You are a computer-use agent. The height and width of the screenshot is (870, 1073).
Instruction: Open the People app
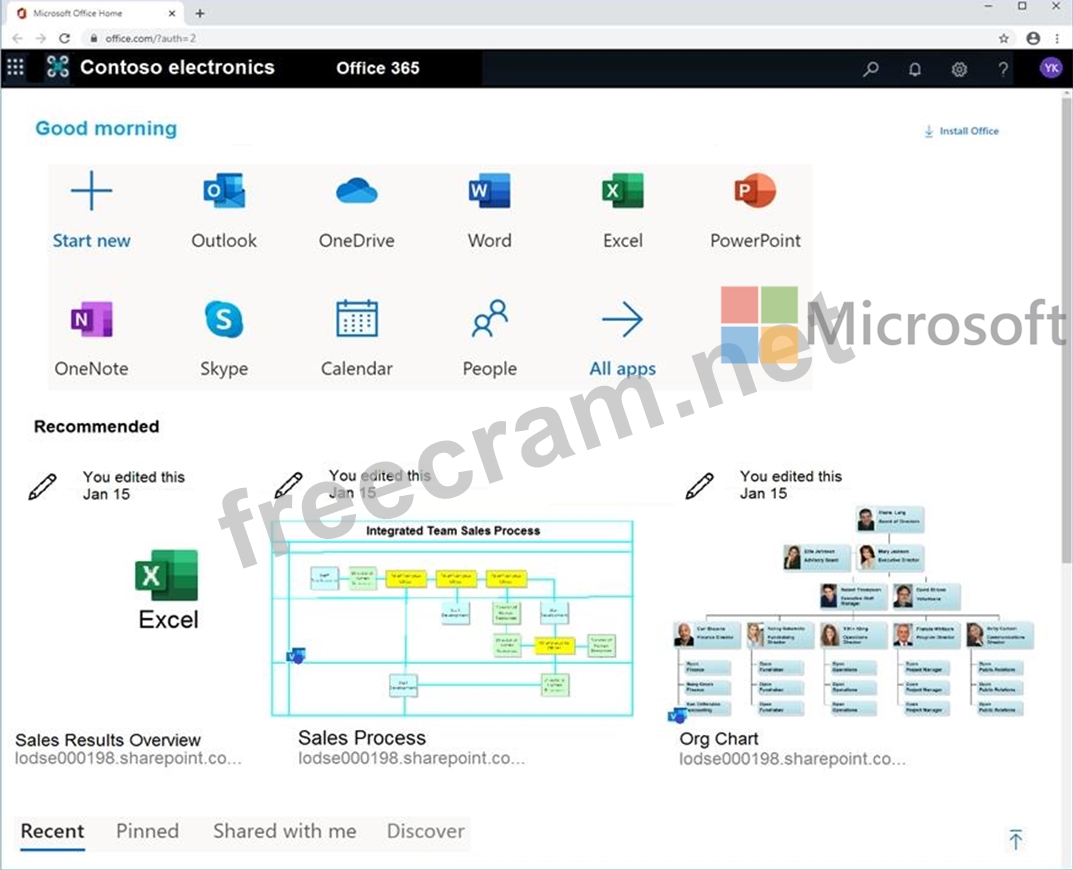click(489, 320)
